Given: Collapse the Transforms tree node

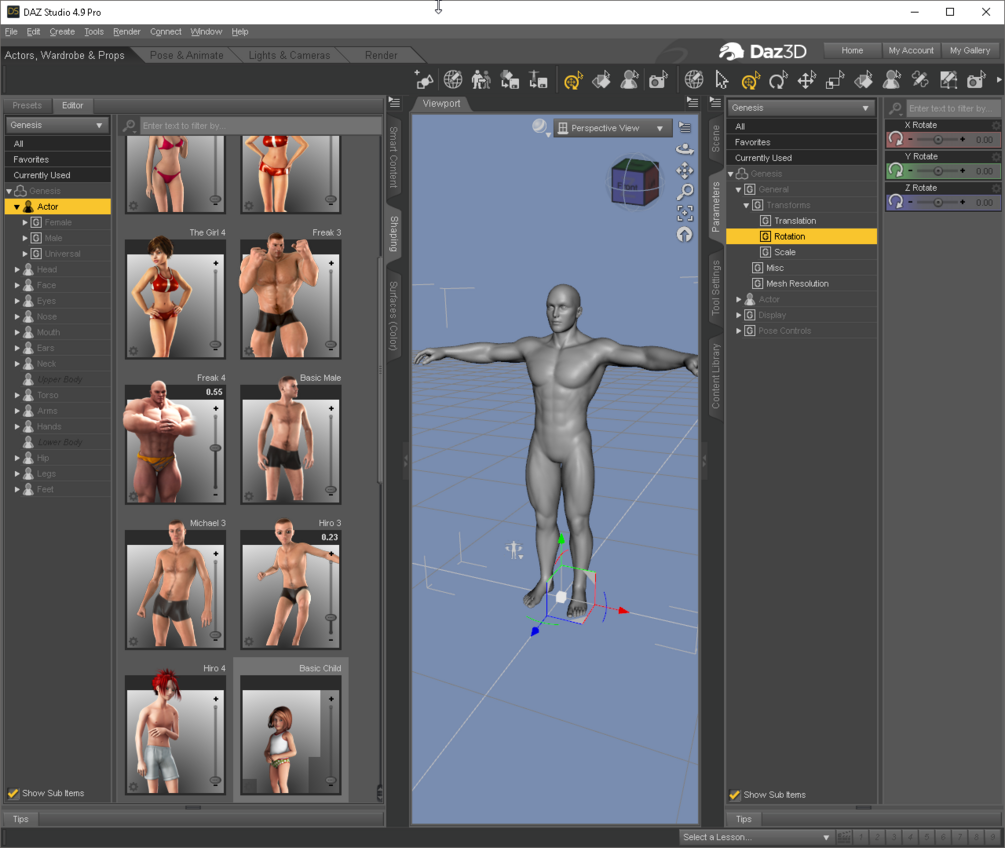Looking at the screenshot, I should click(746, 206).
